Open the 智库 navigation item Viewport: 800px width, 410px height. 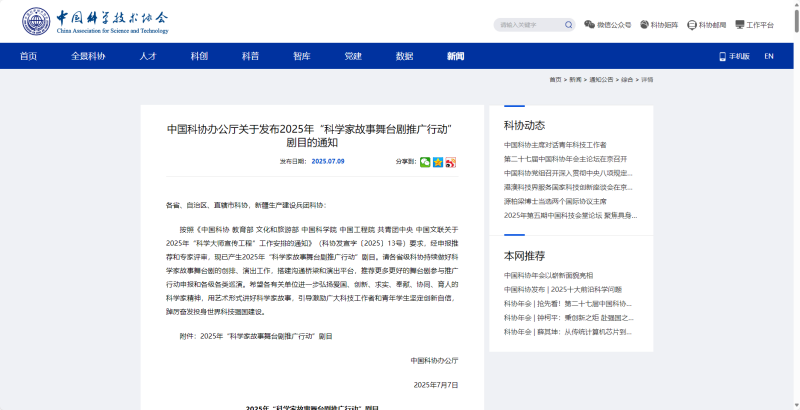pos(302,56)
